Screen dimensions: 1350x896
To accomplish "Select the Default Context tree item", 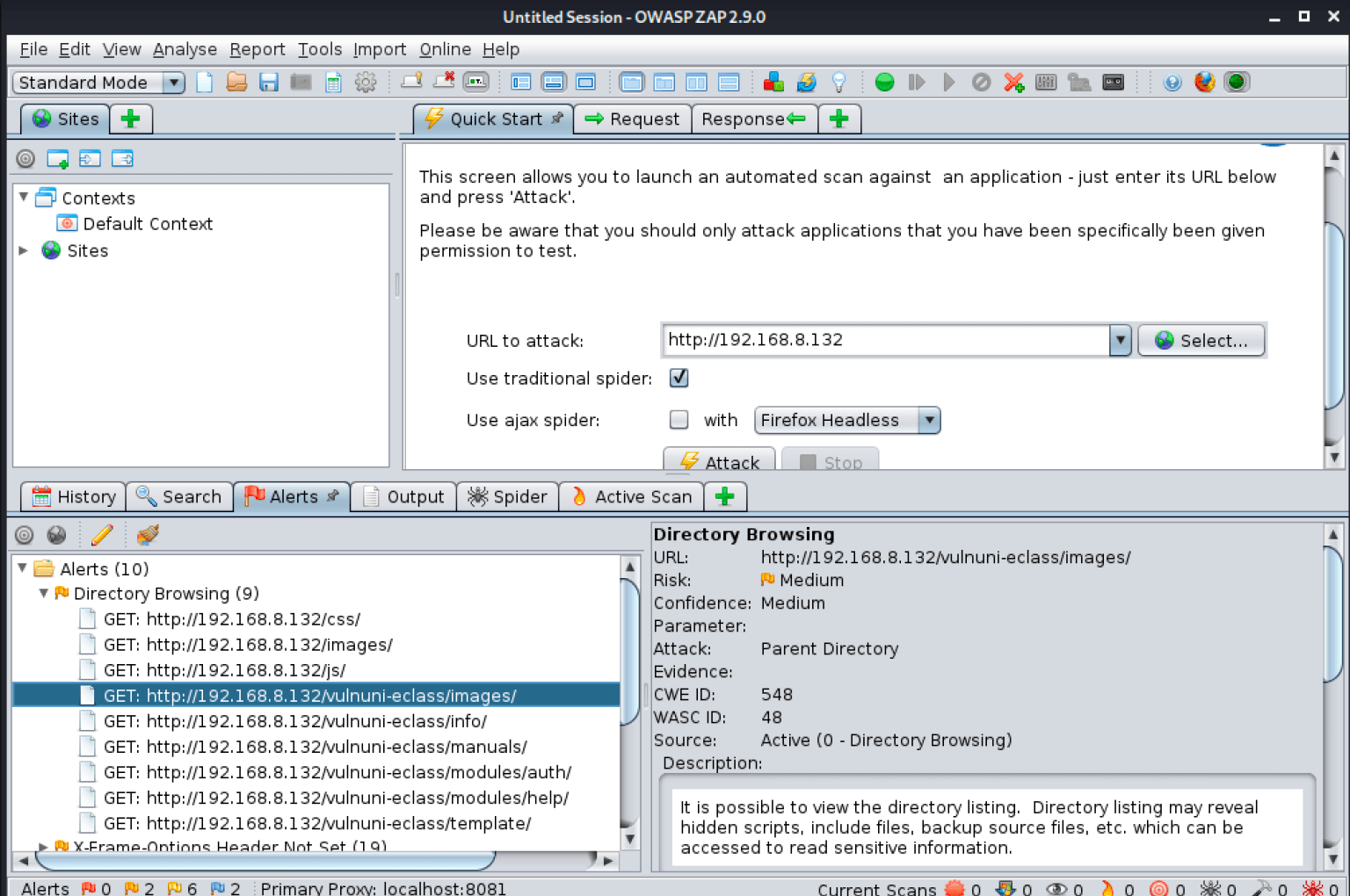I will click(134, 223).
